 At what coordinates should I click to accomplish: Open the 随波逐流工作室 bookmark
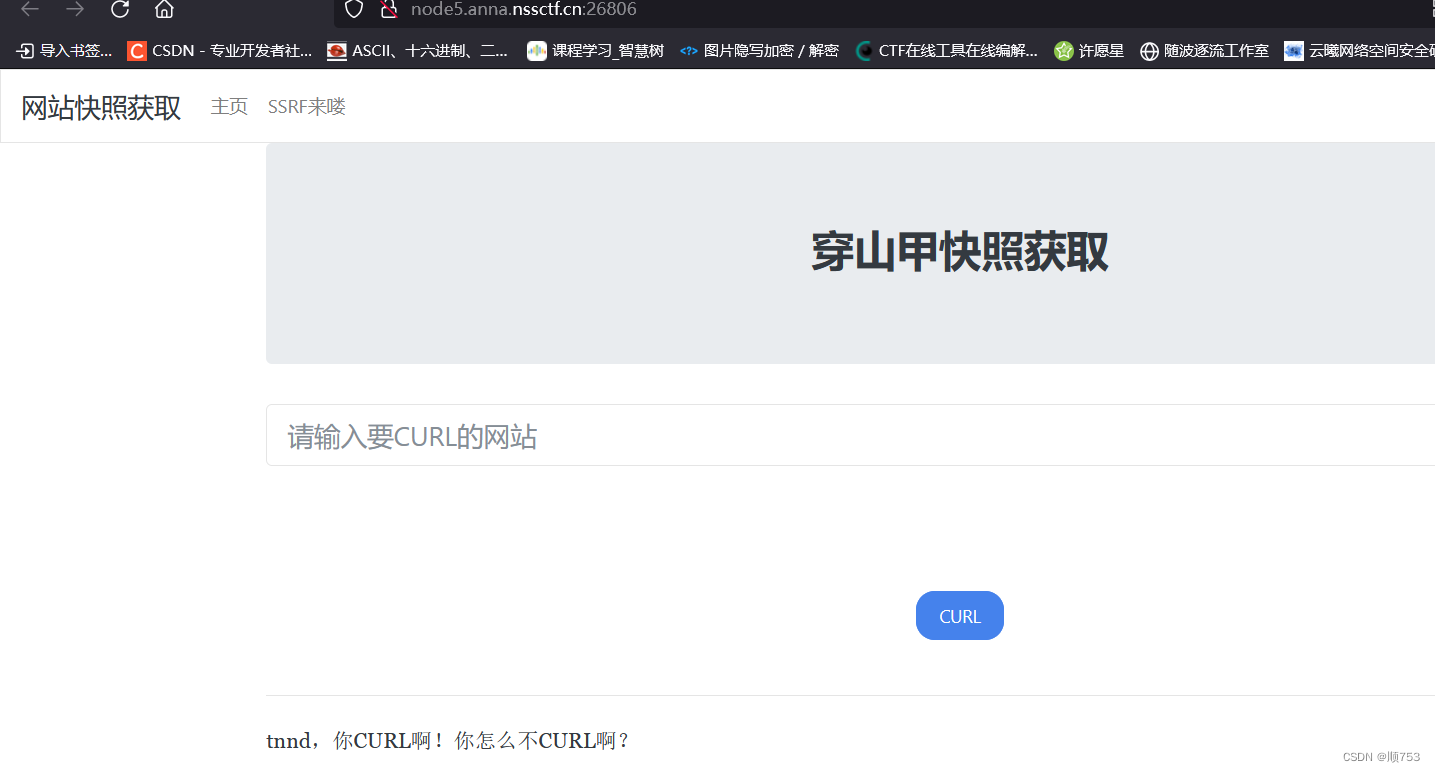pos(1204,51)
